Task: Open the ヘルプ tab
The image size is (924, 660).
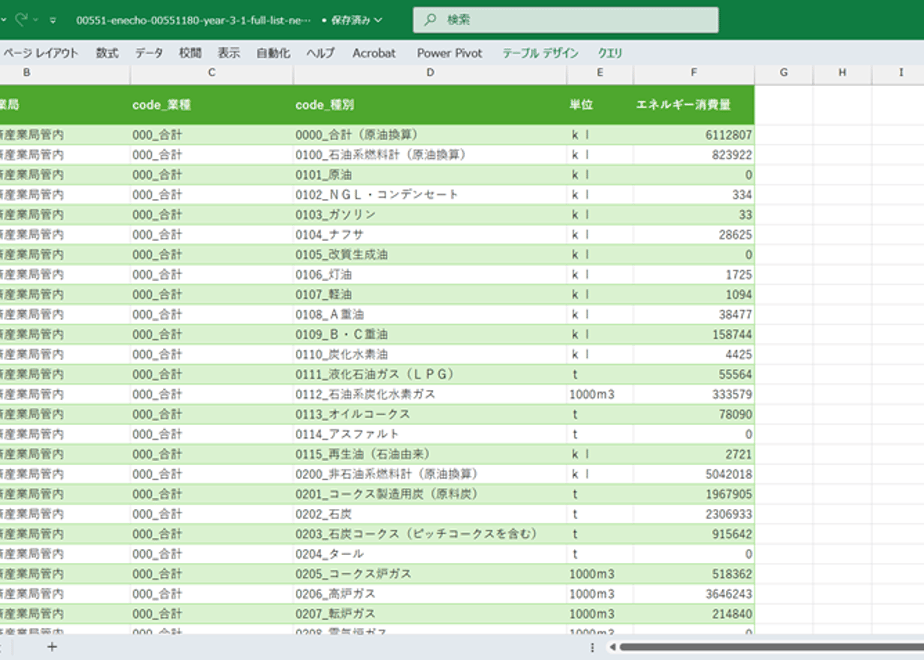Action: click(321, 53)
